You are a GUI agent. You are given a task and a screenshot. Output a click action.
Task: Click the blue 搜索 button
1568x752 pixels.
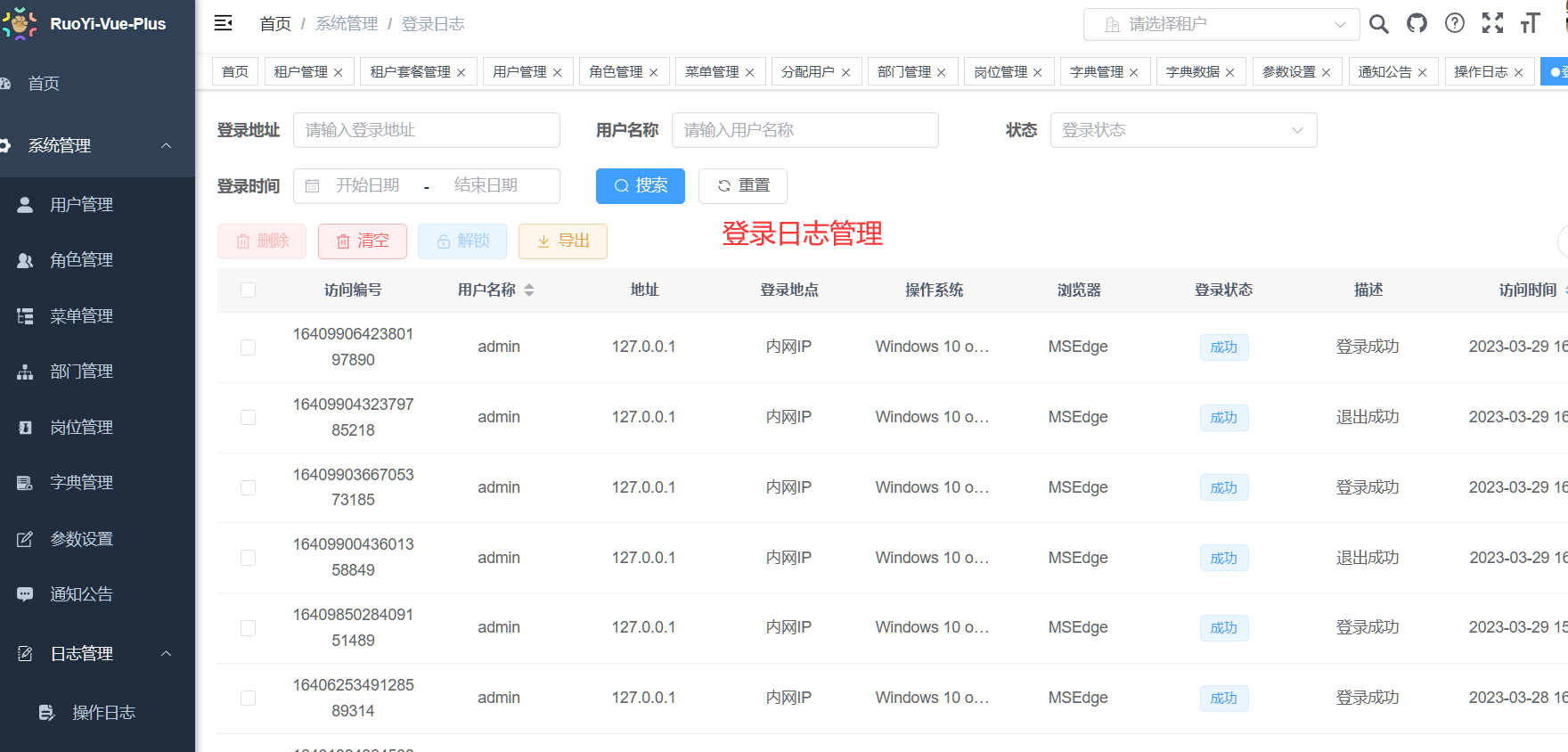[641, 185]
